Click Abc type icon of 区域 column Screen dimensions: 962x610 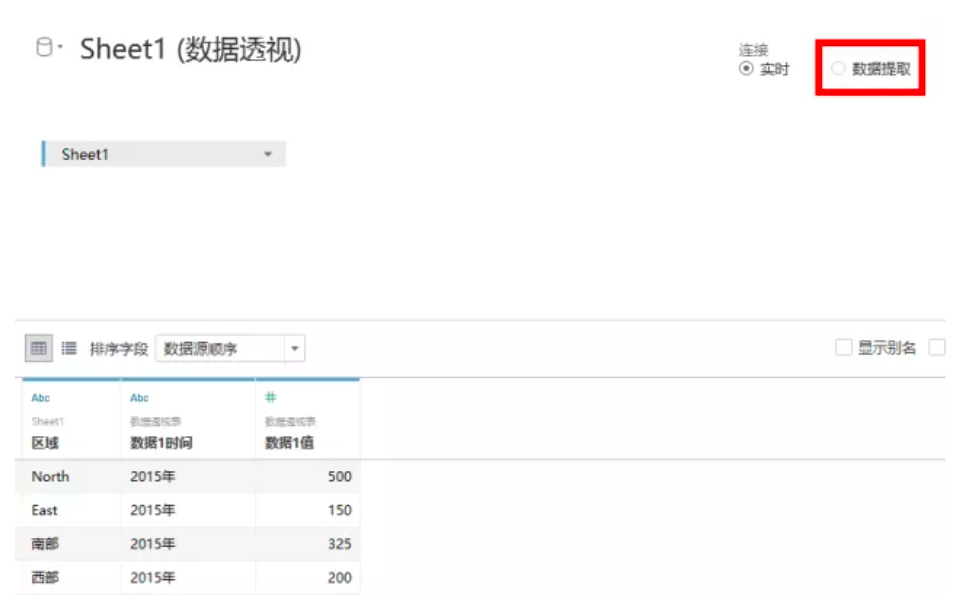pyautogui.click(x=40, y=398)
